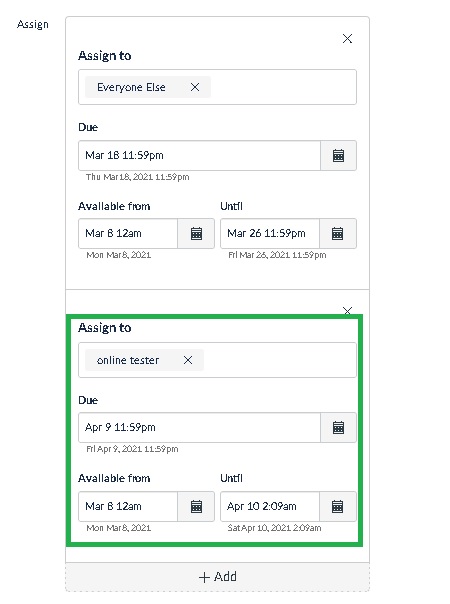Remove the Everyone Else assignee tag
This screenshot has height=604, width=450.
[195, 87]
